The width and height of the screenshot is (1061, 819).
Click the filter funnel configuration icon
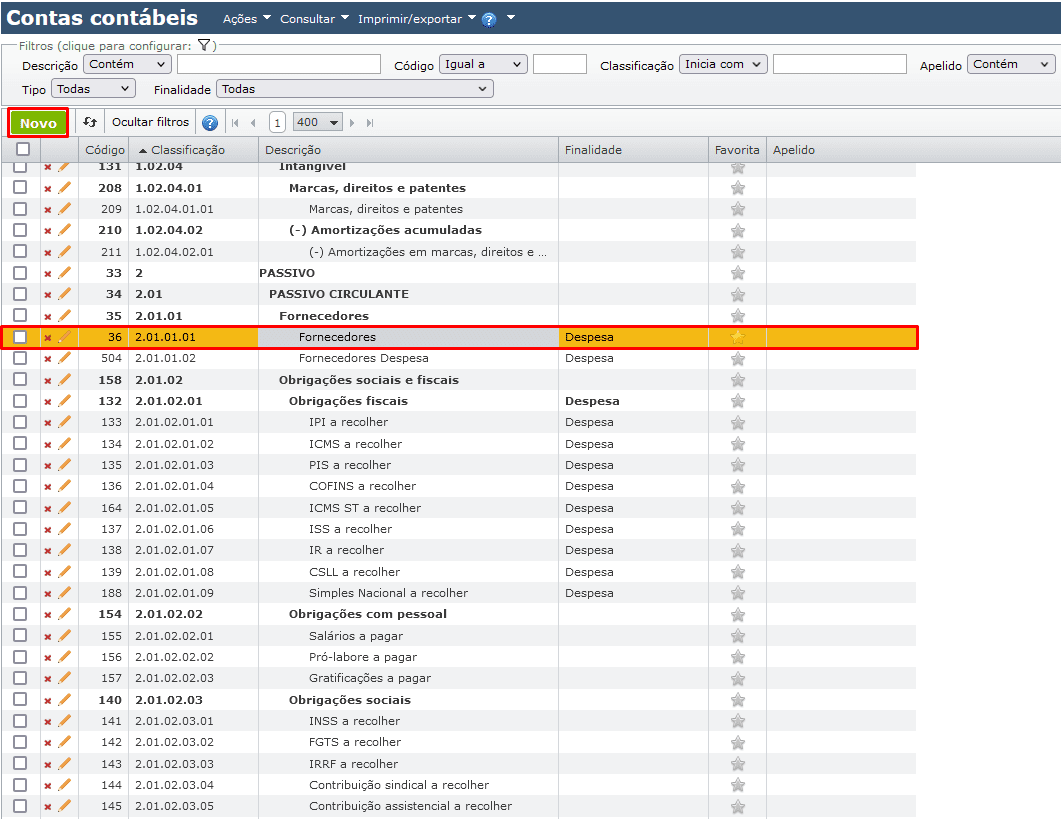(x=204, y=45)
